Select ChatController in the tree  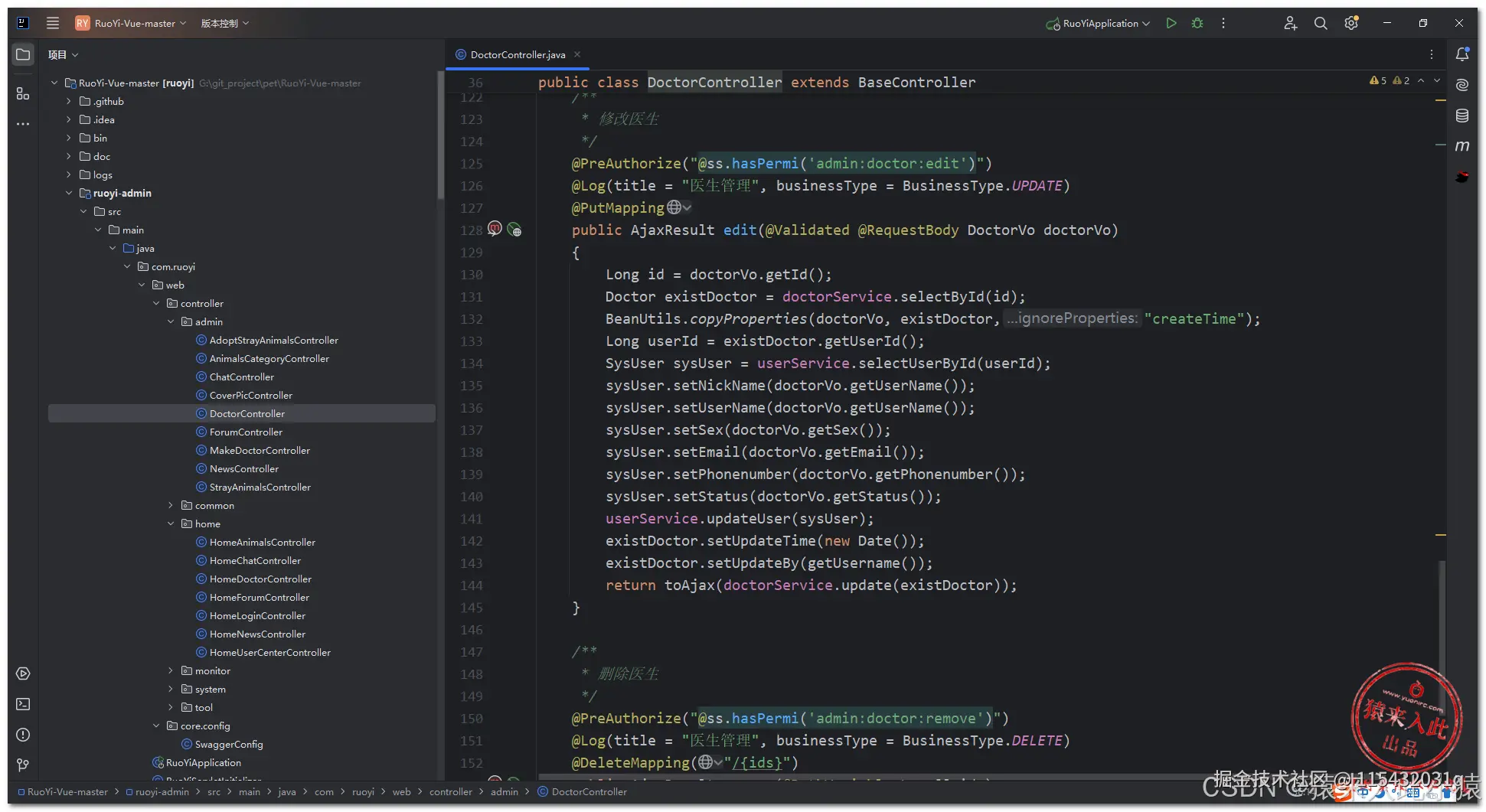point(241,377)
